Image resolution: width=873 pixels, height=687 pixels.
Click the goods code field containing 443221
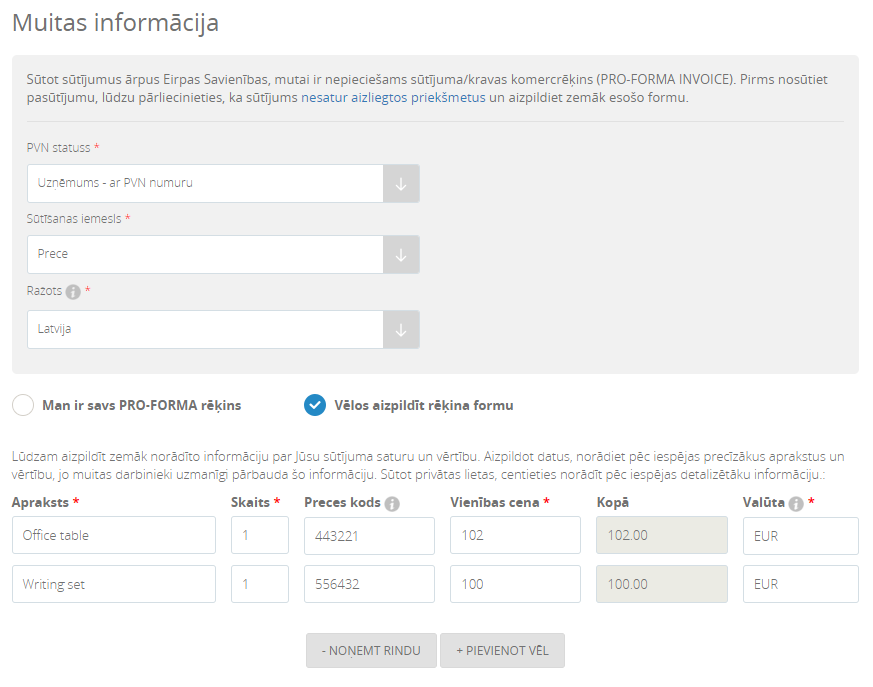pyautogui.click(x=369, y=536)
